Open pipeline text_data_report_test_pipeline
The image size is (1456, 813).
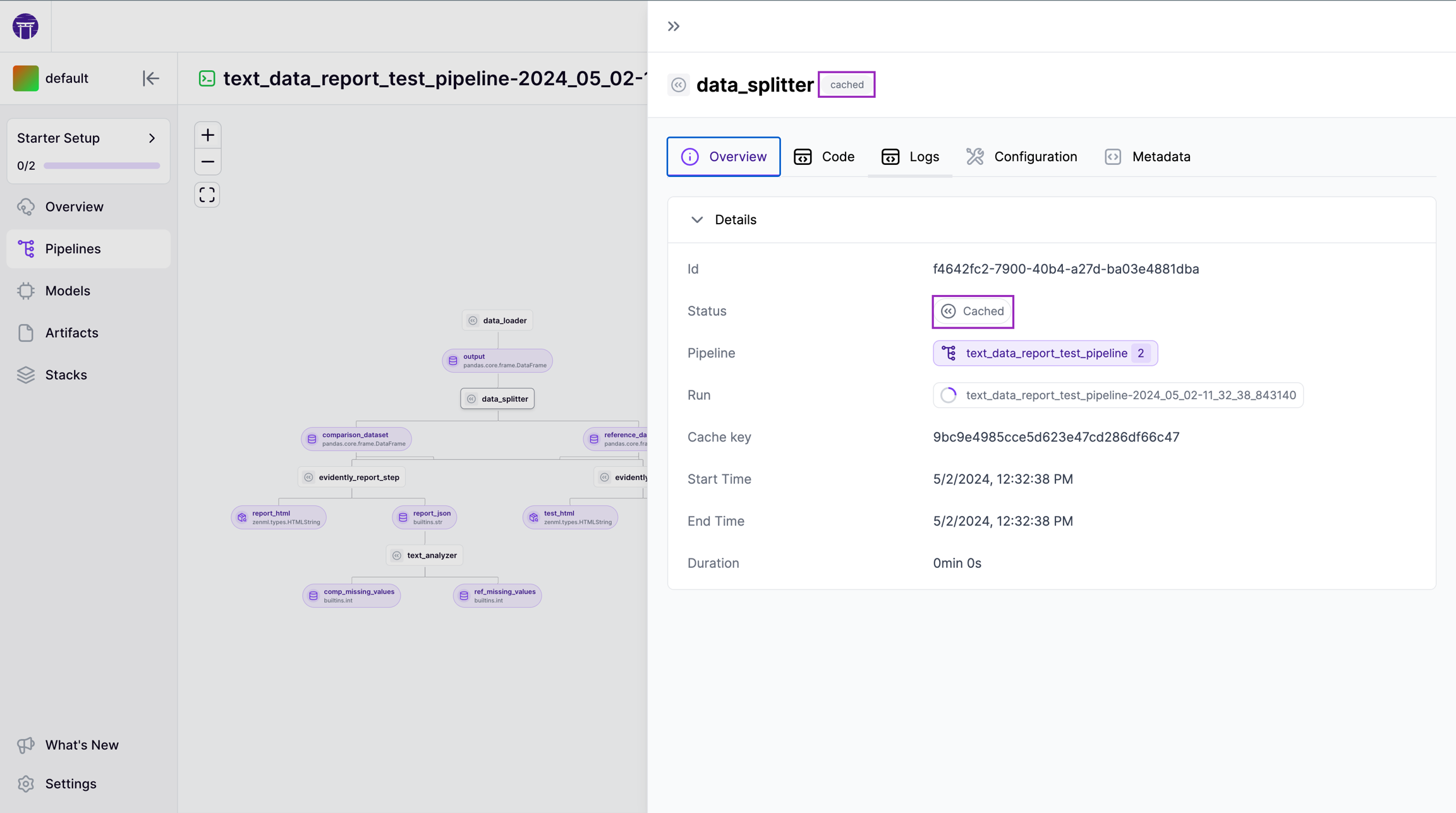(x=1045, y=353)
